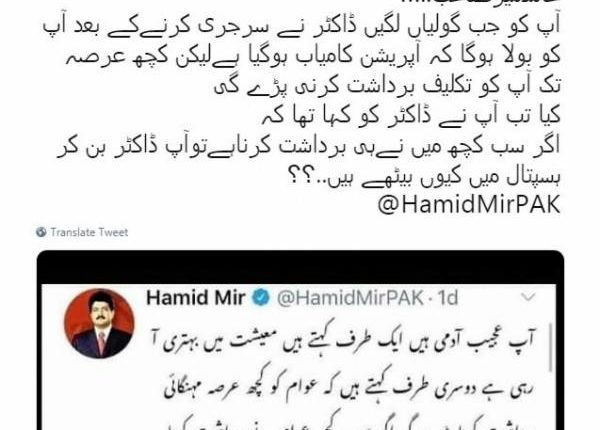Viewport: 600px width, 430px height.
Task: Click the Hamid Mir display name
Action: [x=196, y=298]
